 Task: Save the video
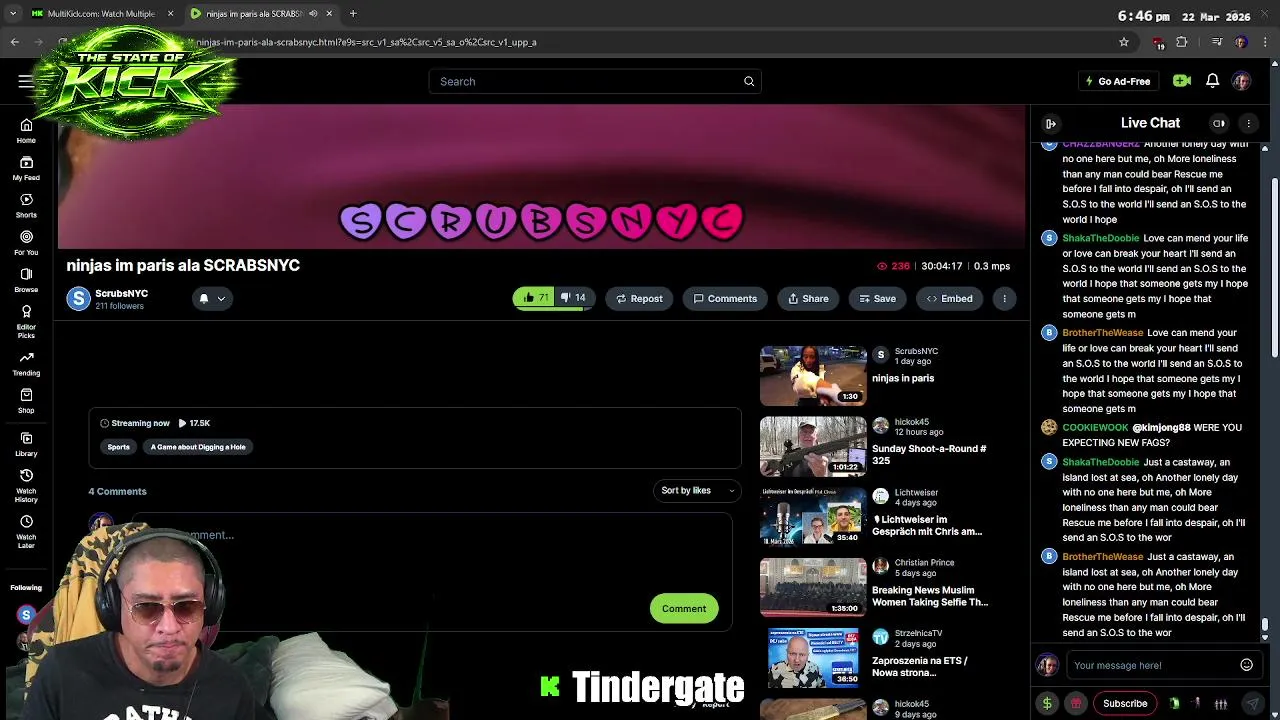click(877, 298)
